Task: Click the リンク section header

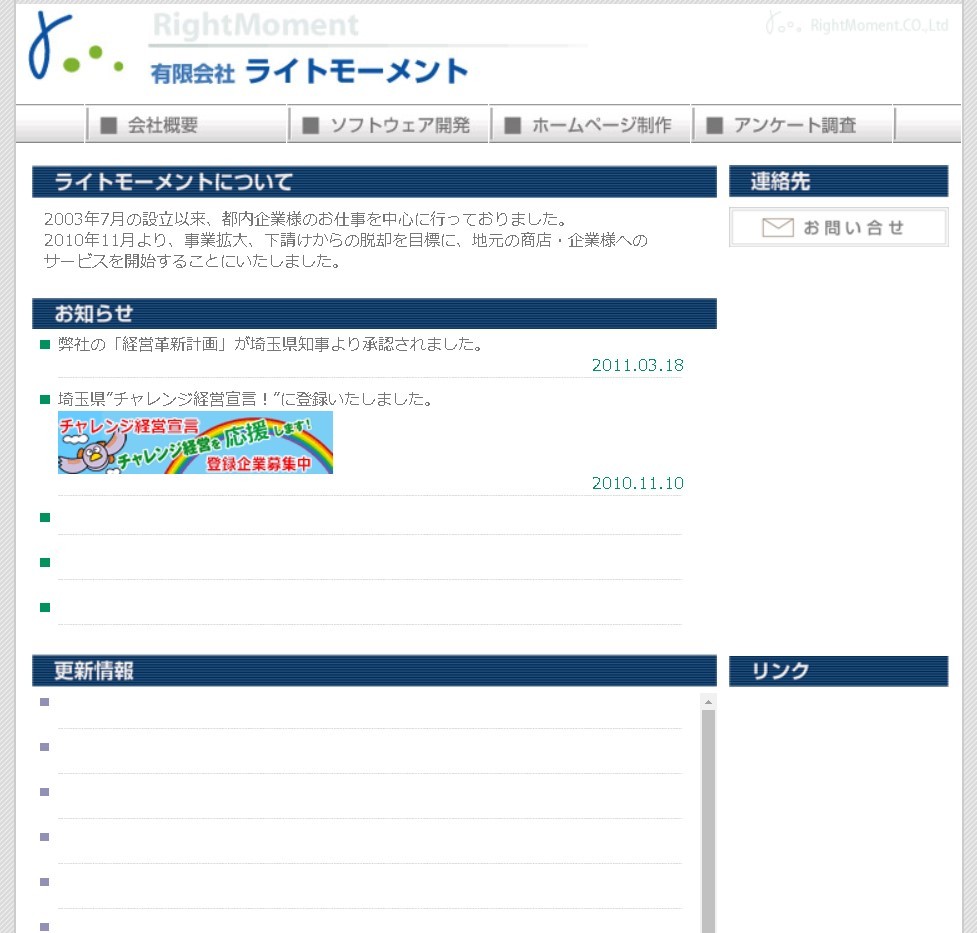Action: click(838, 671)
